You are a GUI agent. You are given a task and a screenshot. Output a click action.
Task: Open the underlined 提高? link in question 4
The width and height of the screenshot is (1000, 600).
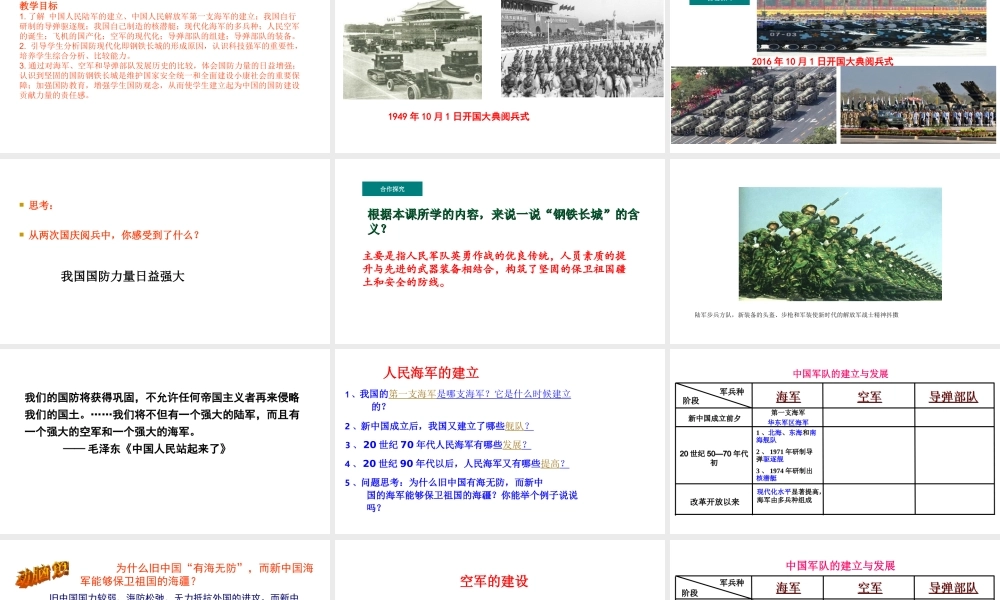(x=555, y=464)
